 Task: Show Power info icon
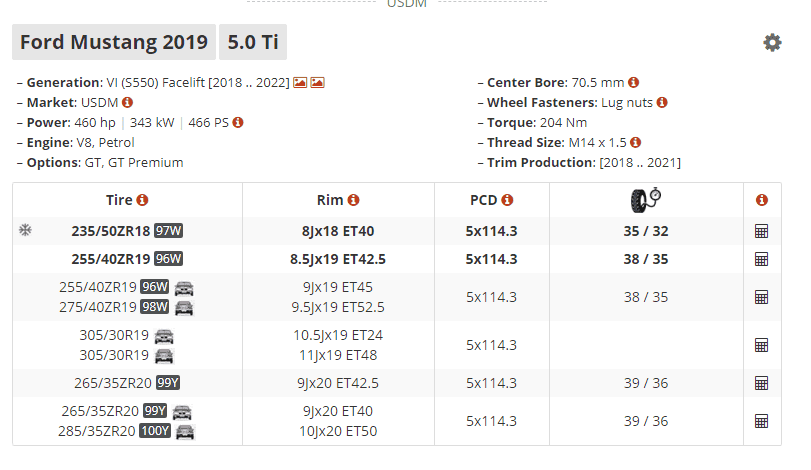[238, 123]
